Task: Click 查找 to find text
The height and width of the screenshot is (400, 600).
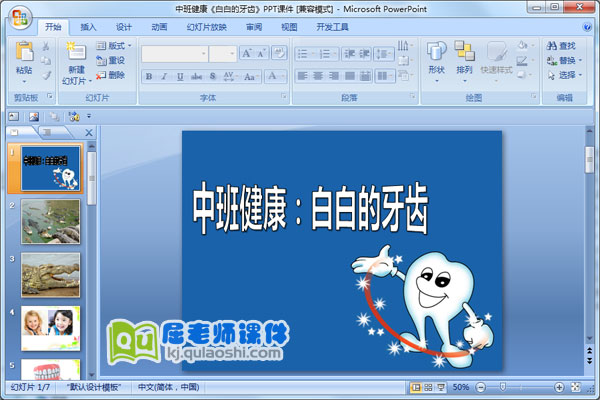Action: [x=561, y=46]
